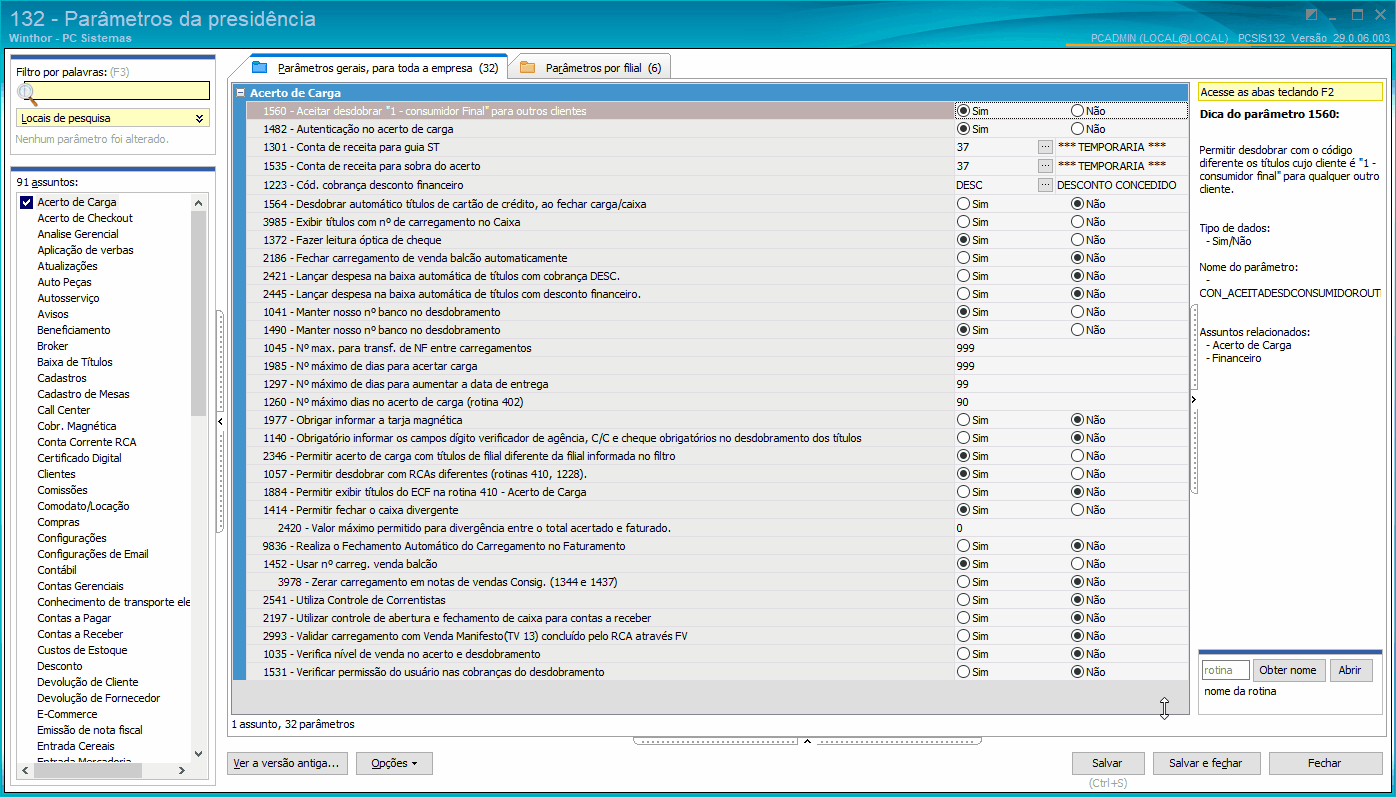Toggle the bottom panel splitter arrow

click(x=807, y=741)
